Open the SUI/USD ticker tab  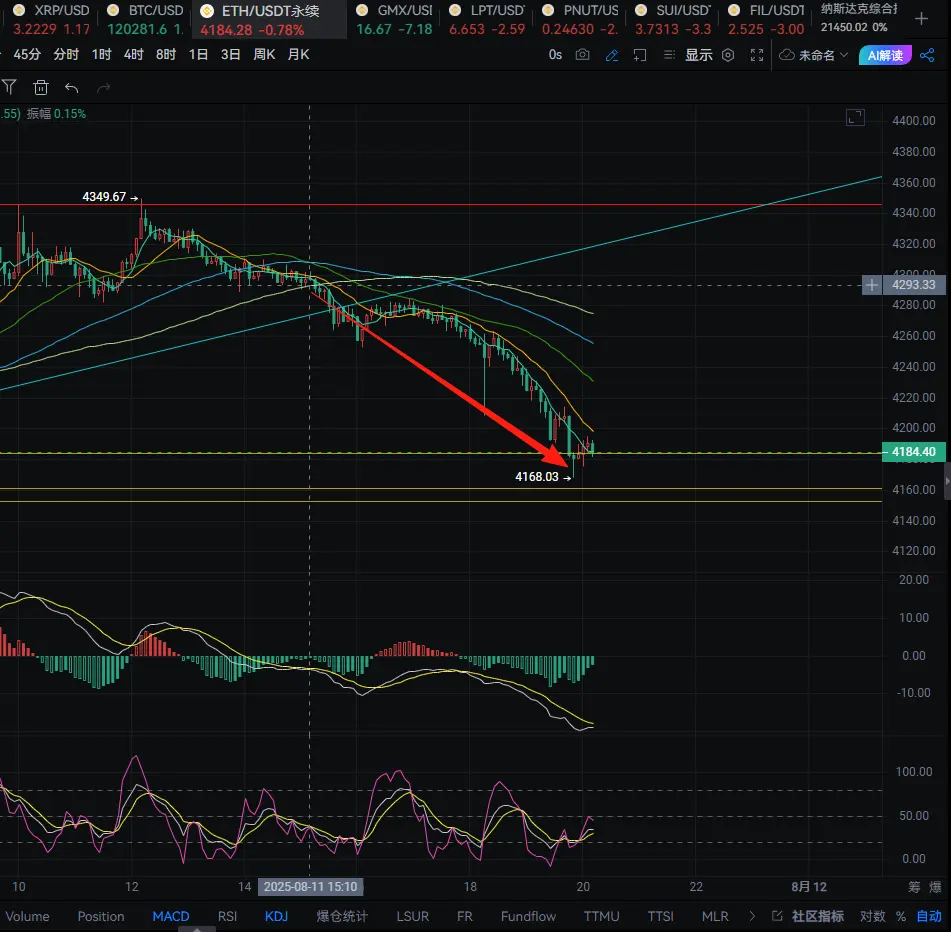(673, 19)
